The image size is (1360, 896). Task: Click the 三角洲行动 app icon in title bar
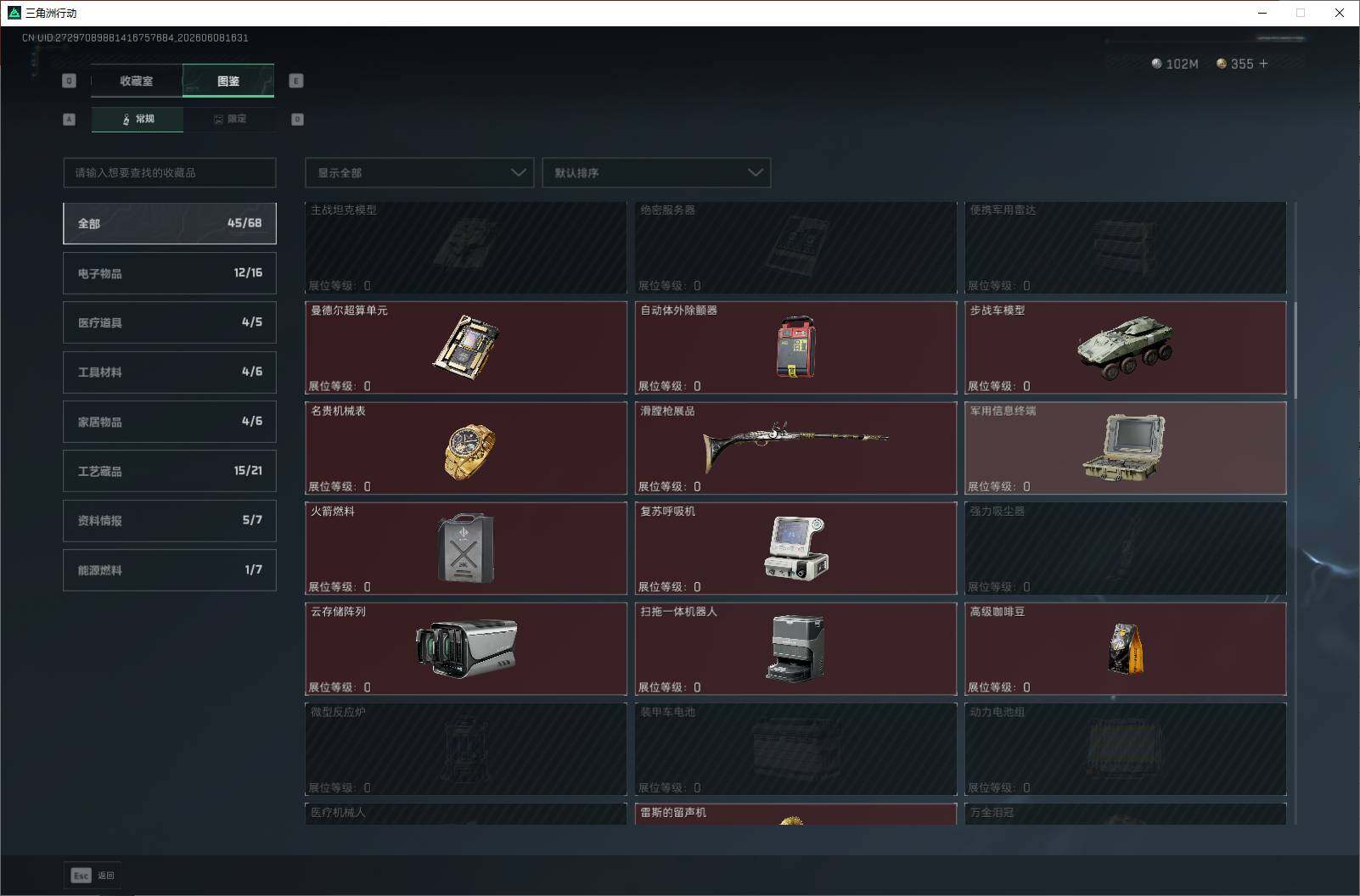pyautogui.click(x=14, y=13)
